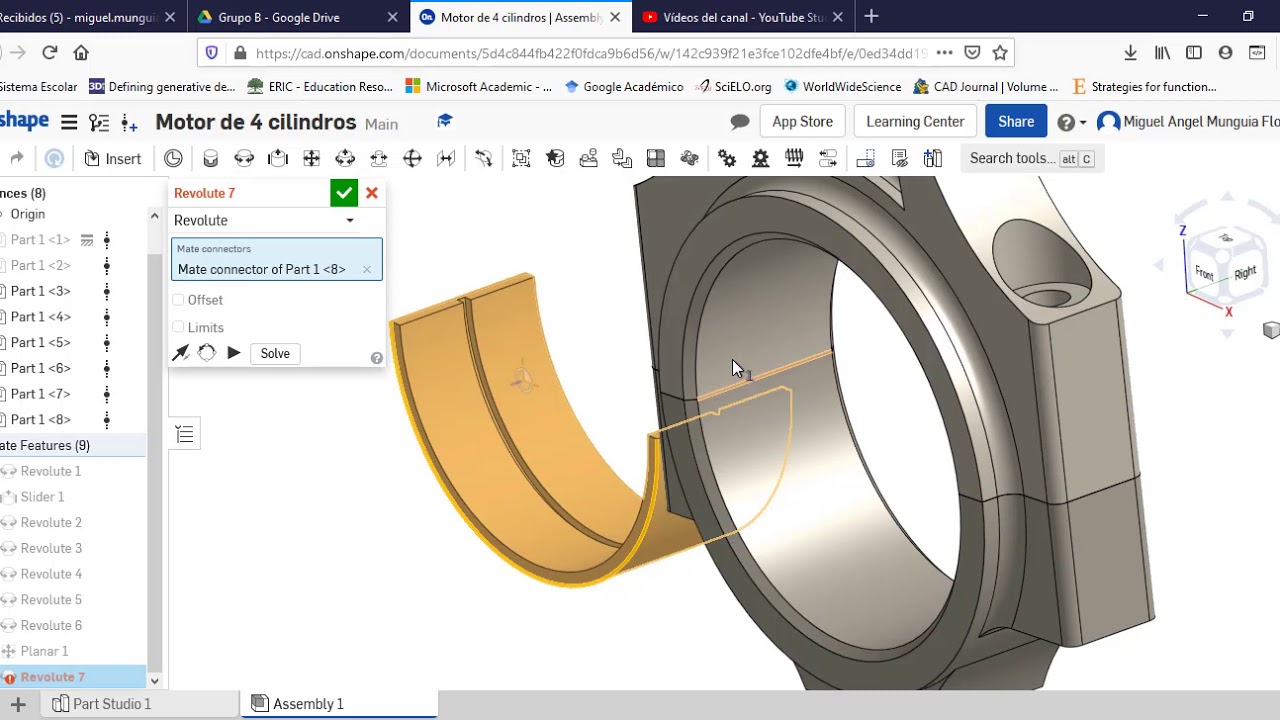Viewport: 1280px width, 720px height.
Task: Reload the page in the browser
Action: 49,53
